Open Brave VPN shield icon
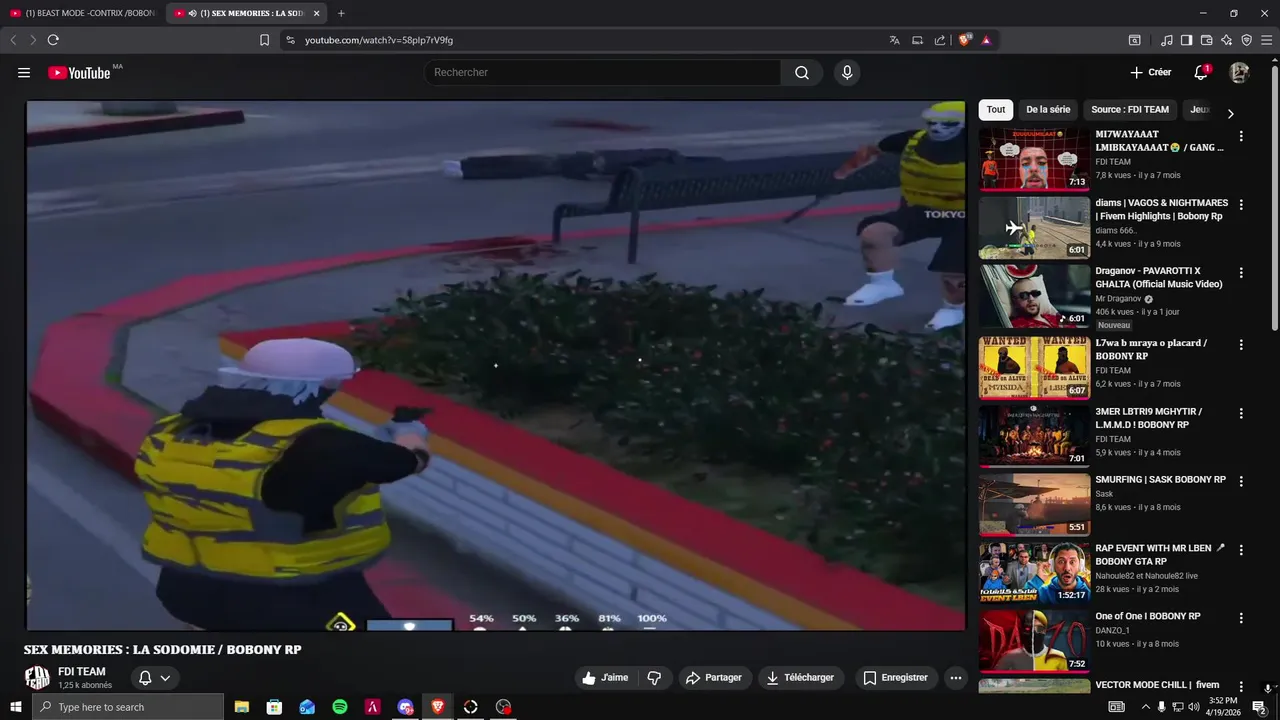This screenshot has width=1280, height=720. [x=1246, y=40]
